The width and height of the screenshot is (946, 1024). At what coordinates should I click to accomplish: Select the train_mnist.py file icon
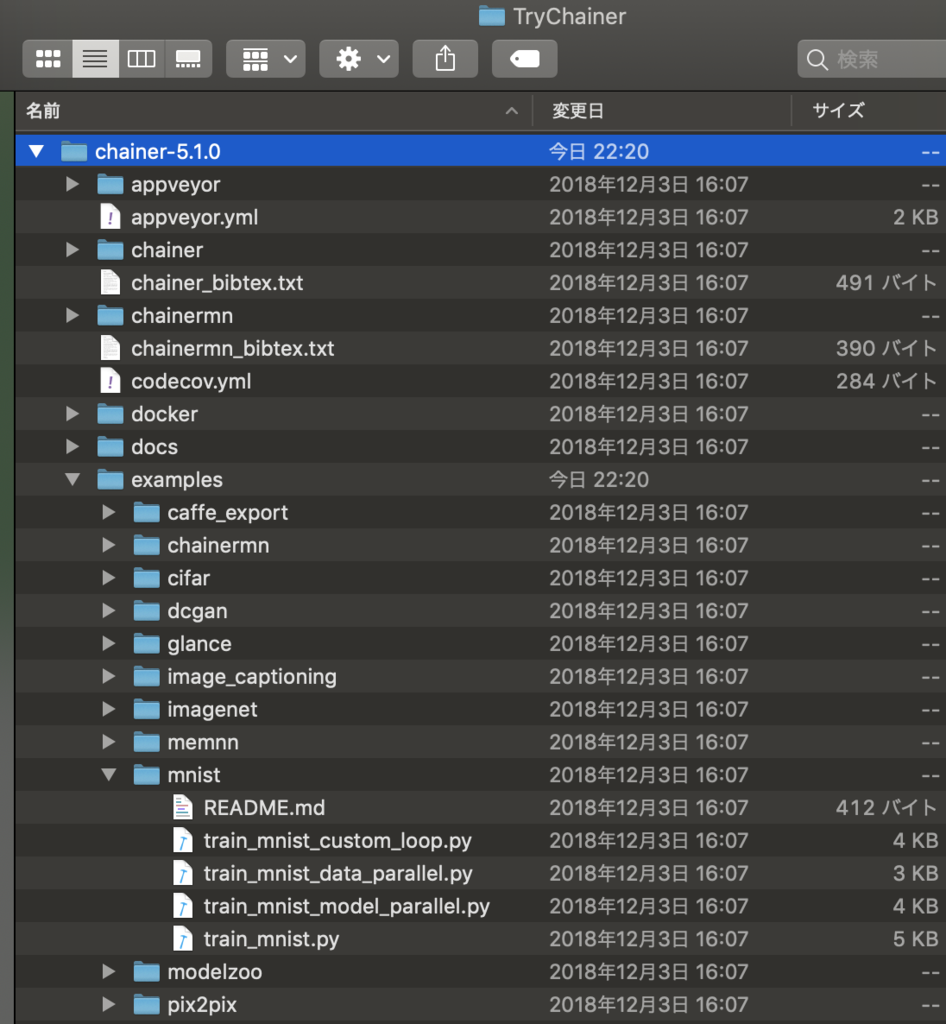pos(183,938)
